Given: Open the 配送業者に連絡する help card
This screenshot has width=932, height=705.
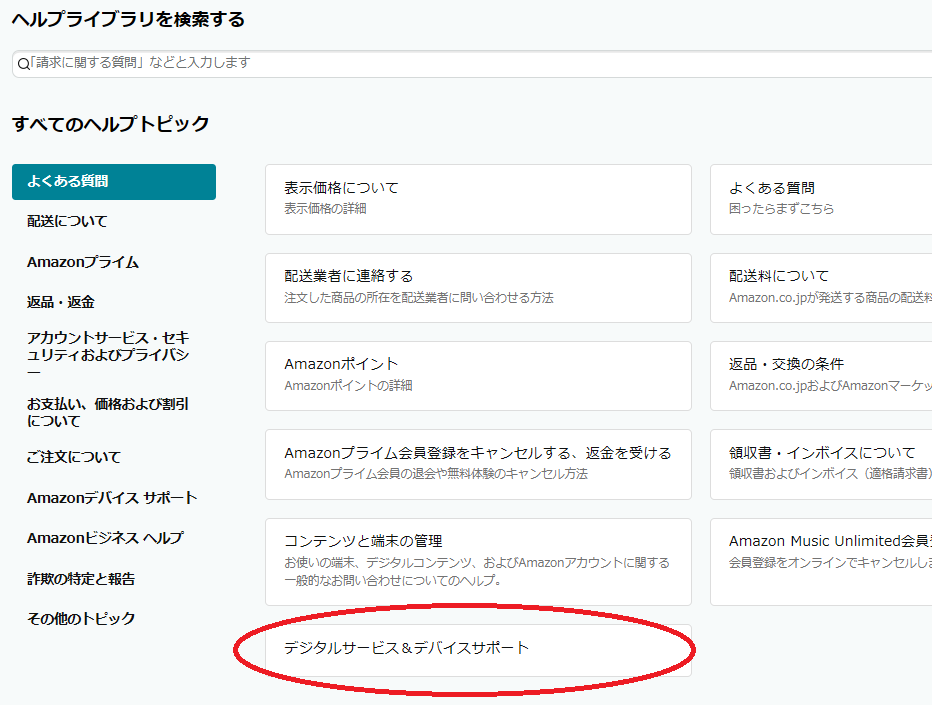Looking at the screenshot, I should 478,288.
